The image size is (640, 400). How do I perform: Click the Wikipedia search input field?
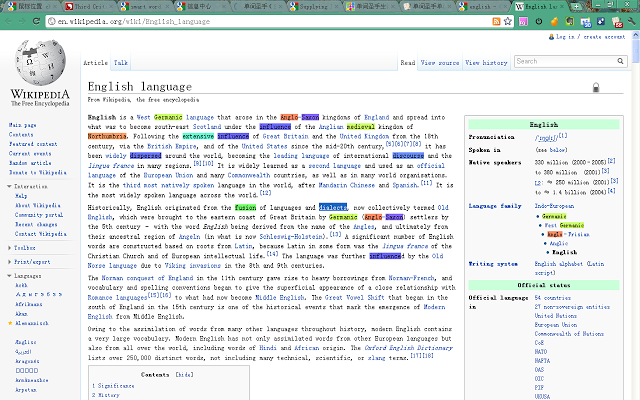(565, 61)
